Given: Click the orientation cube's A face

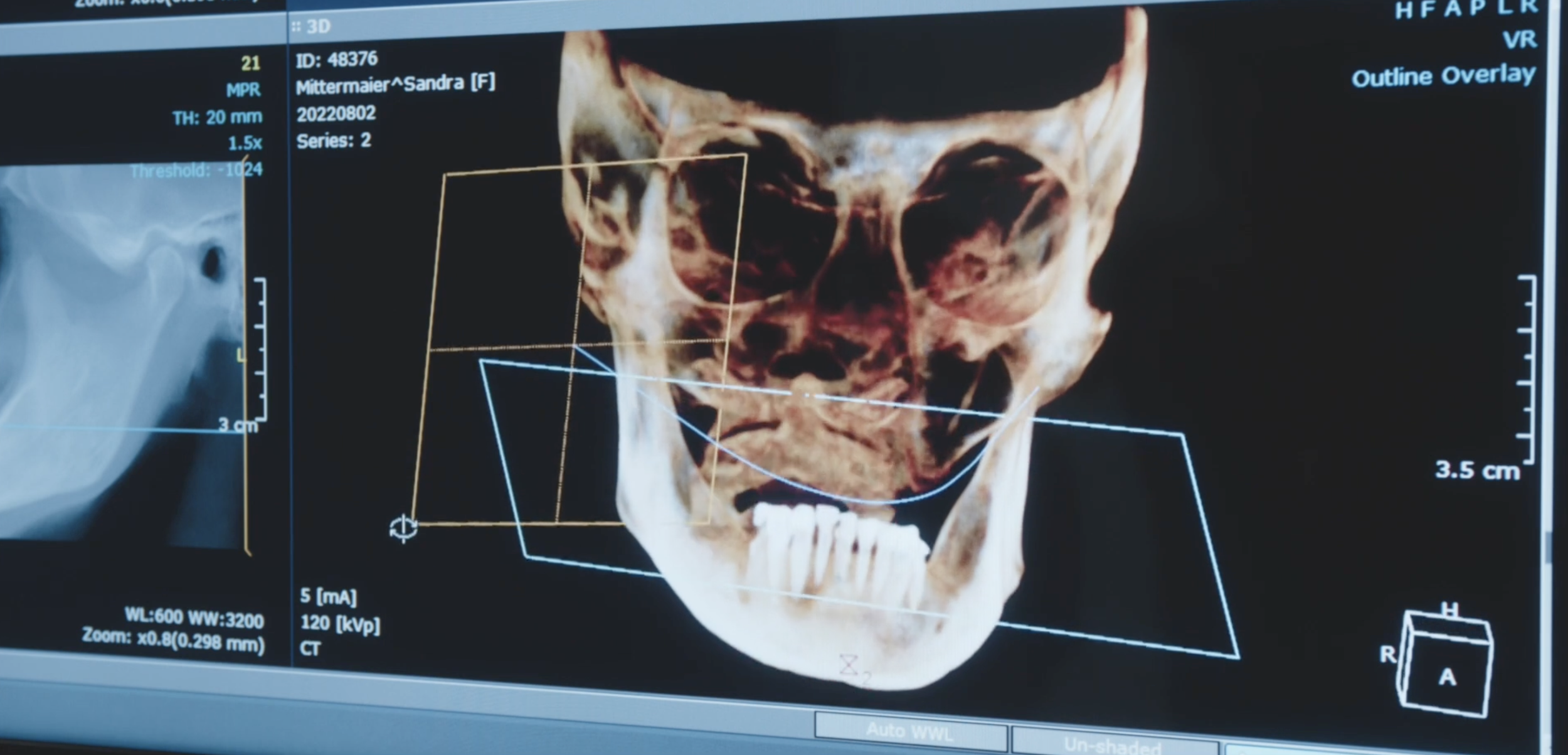Looking at the screenshot, I should pyautogui.click(x=1447, y=677).
